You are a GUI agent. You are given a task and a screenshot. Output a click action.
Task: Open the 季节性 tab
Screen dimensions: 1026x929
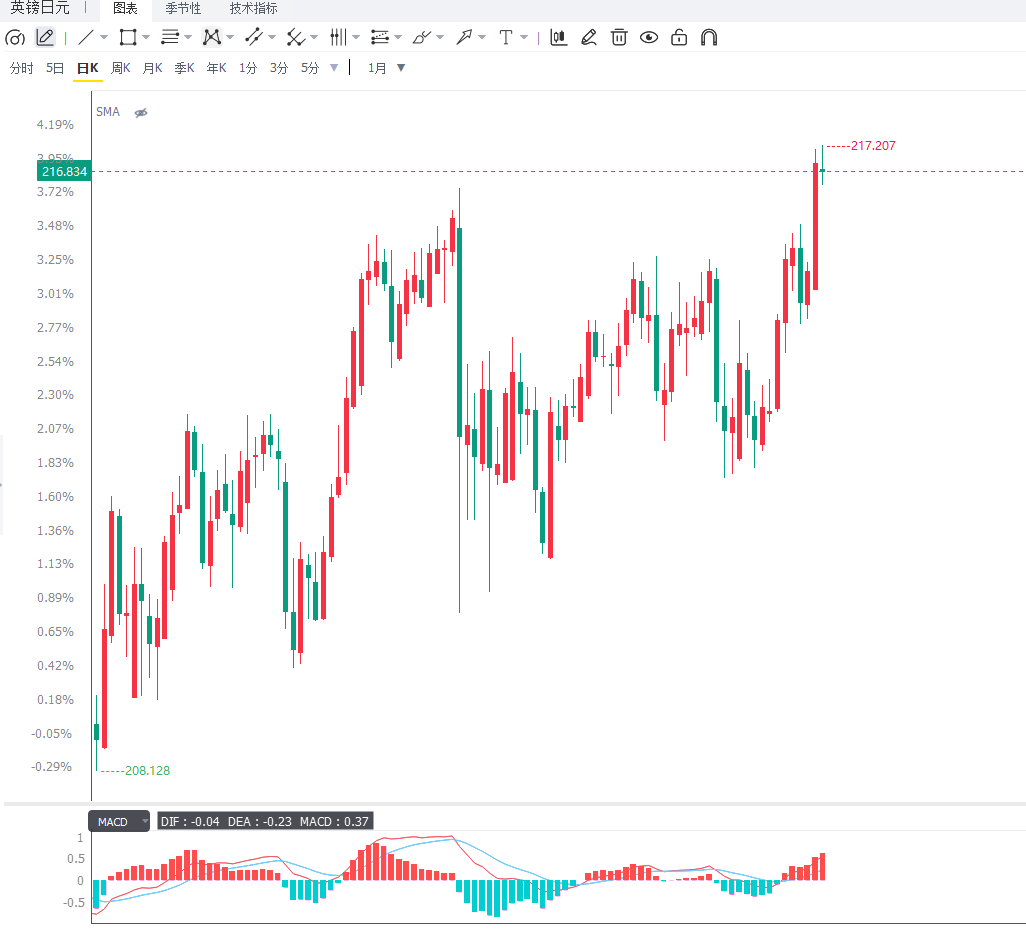click(x=183, y=9)
